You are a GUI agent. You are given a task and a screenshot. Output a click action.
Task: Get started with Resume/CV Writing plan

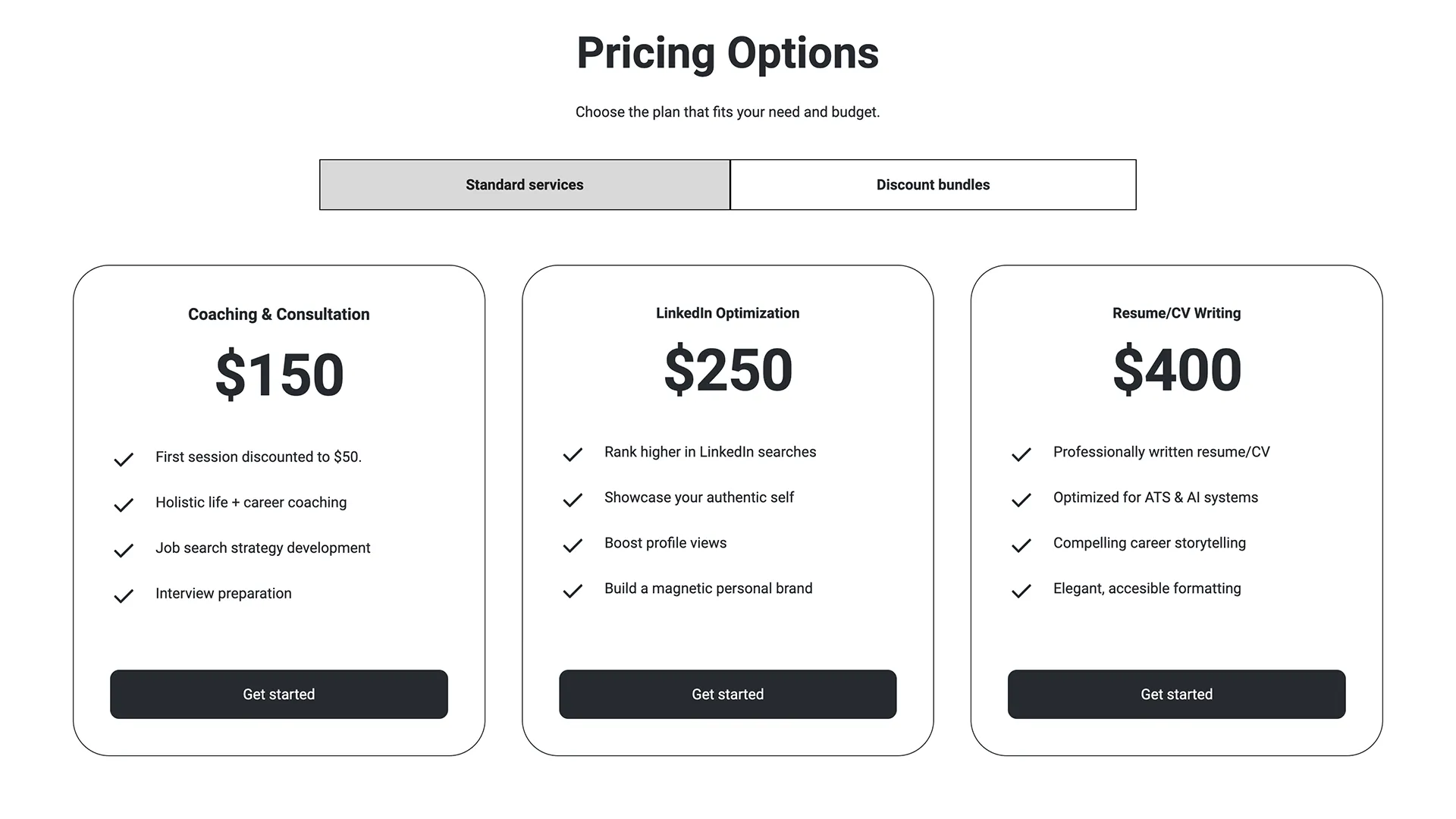1177,694
